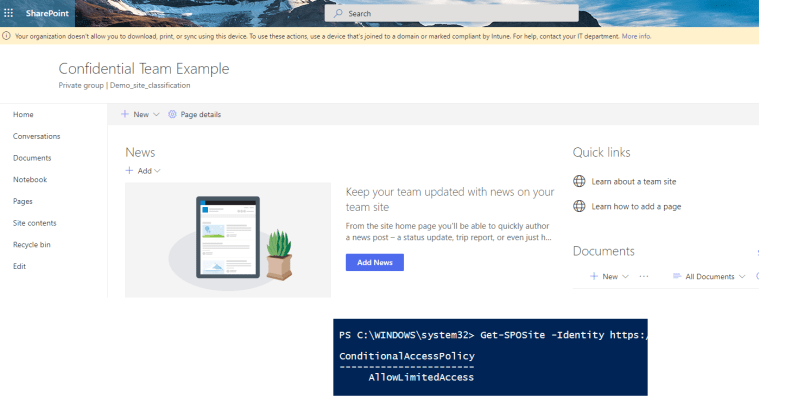Click the globe icon beside Learn about a team site
The width and height of the screenshot is (810, 418).
[579, 181]
